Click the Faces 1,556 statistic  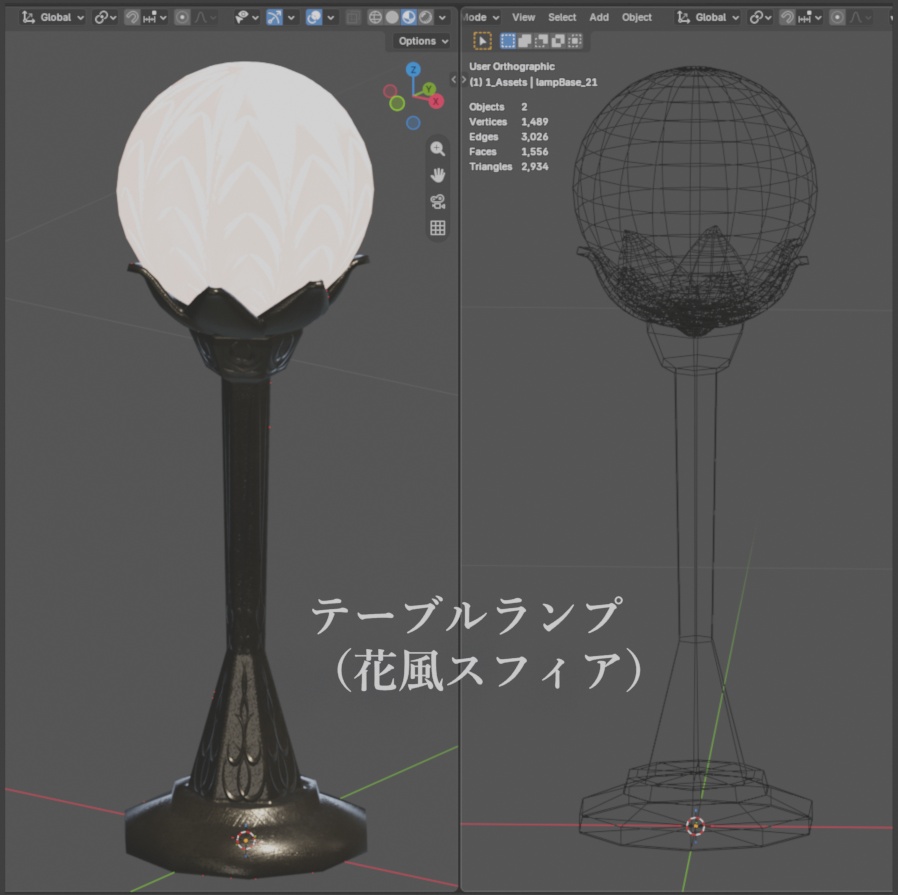pos(508,152)
